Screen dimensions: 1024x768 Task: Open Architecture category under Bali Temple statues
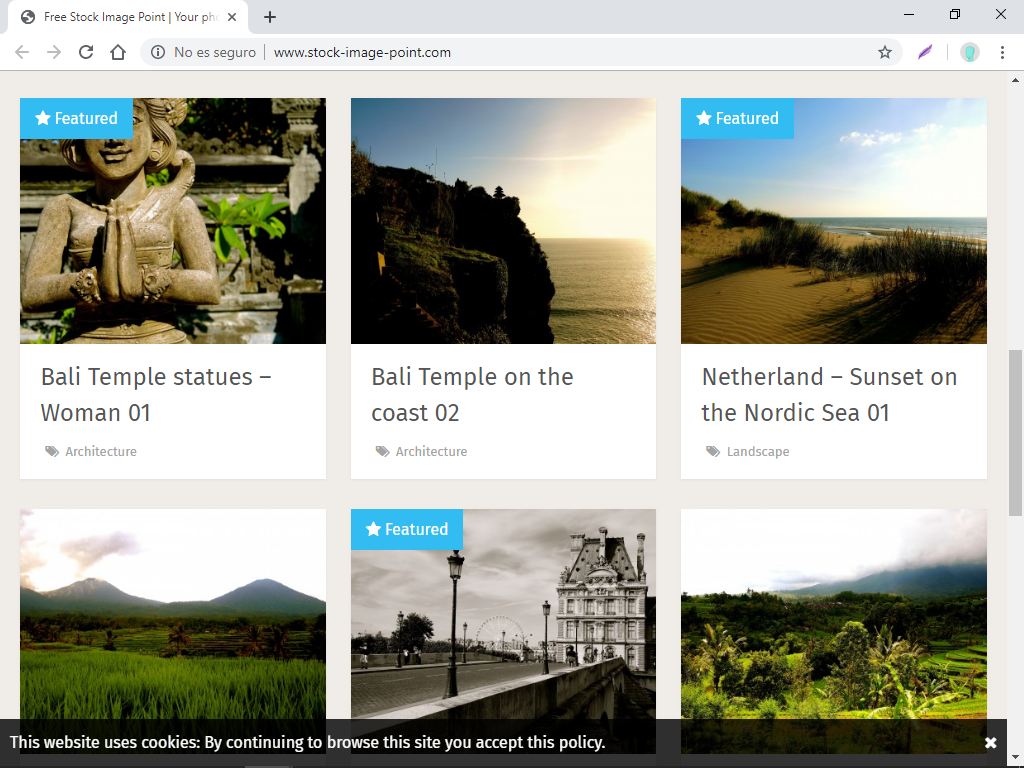click(101, 451)
